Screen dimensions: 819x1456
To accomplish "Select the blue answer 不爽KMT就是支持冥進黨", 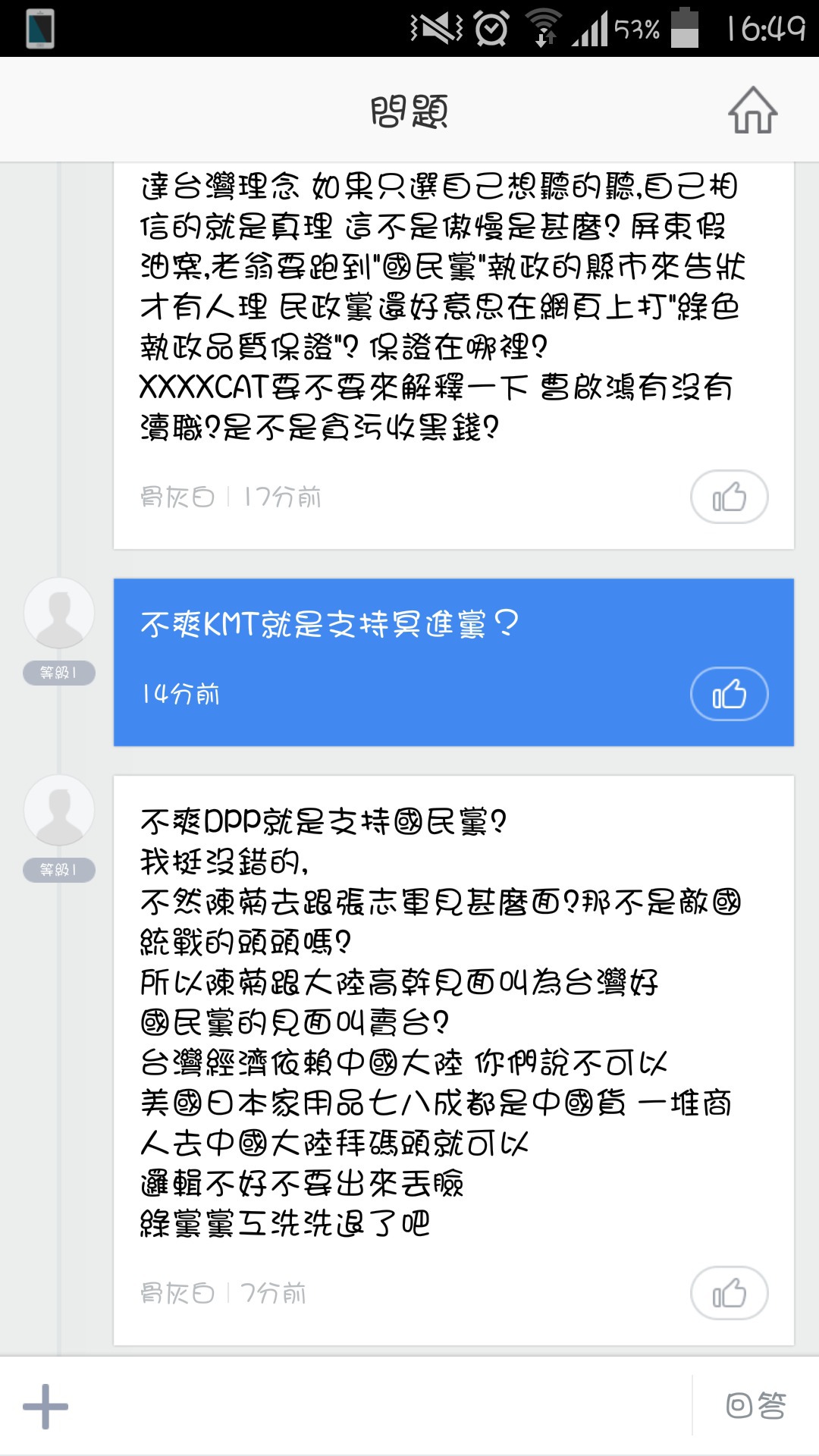I will click(330, 625).
